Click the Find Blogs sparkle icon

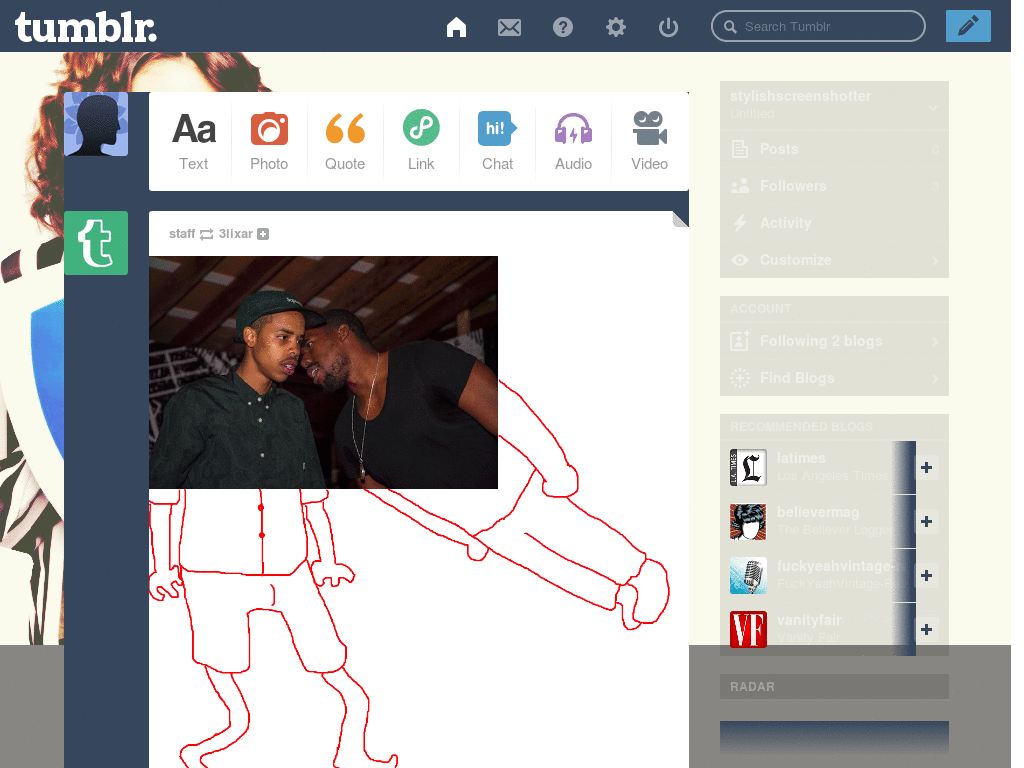tap(740, 377)
